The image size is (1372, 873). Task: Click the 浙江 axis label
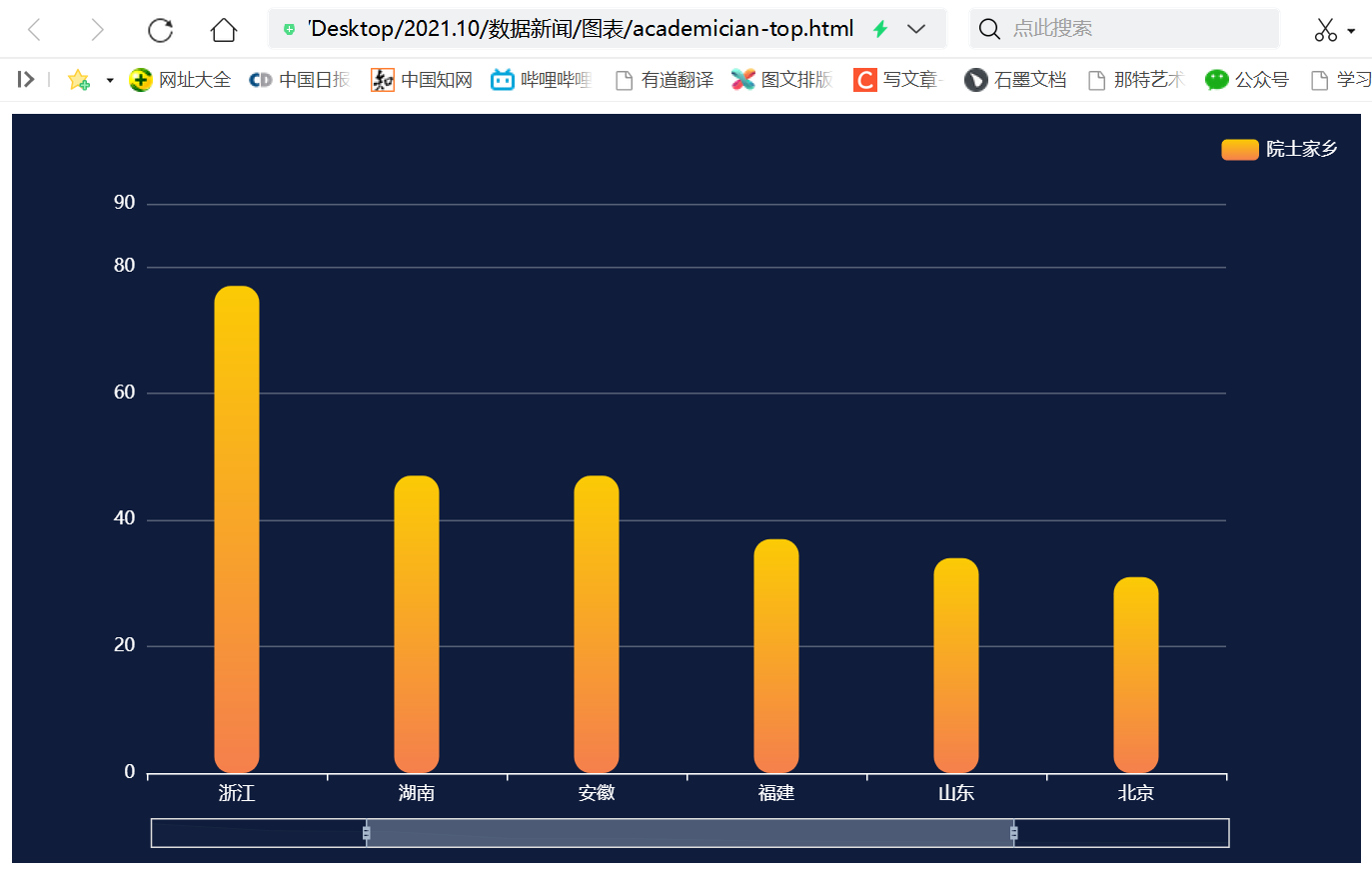237,793
